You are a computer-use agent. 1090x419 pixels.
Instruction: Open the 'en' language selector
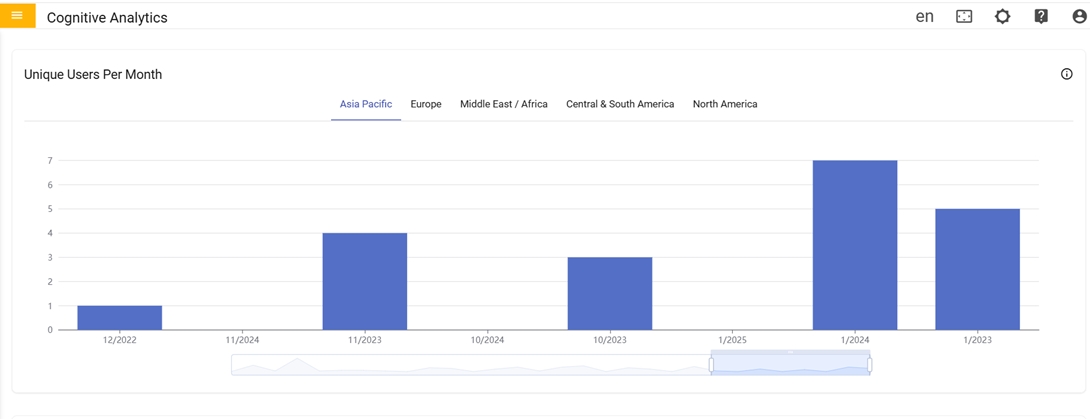924,17
